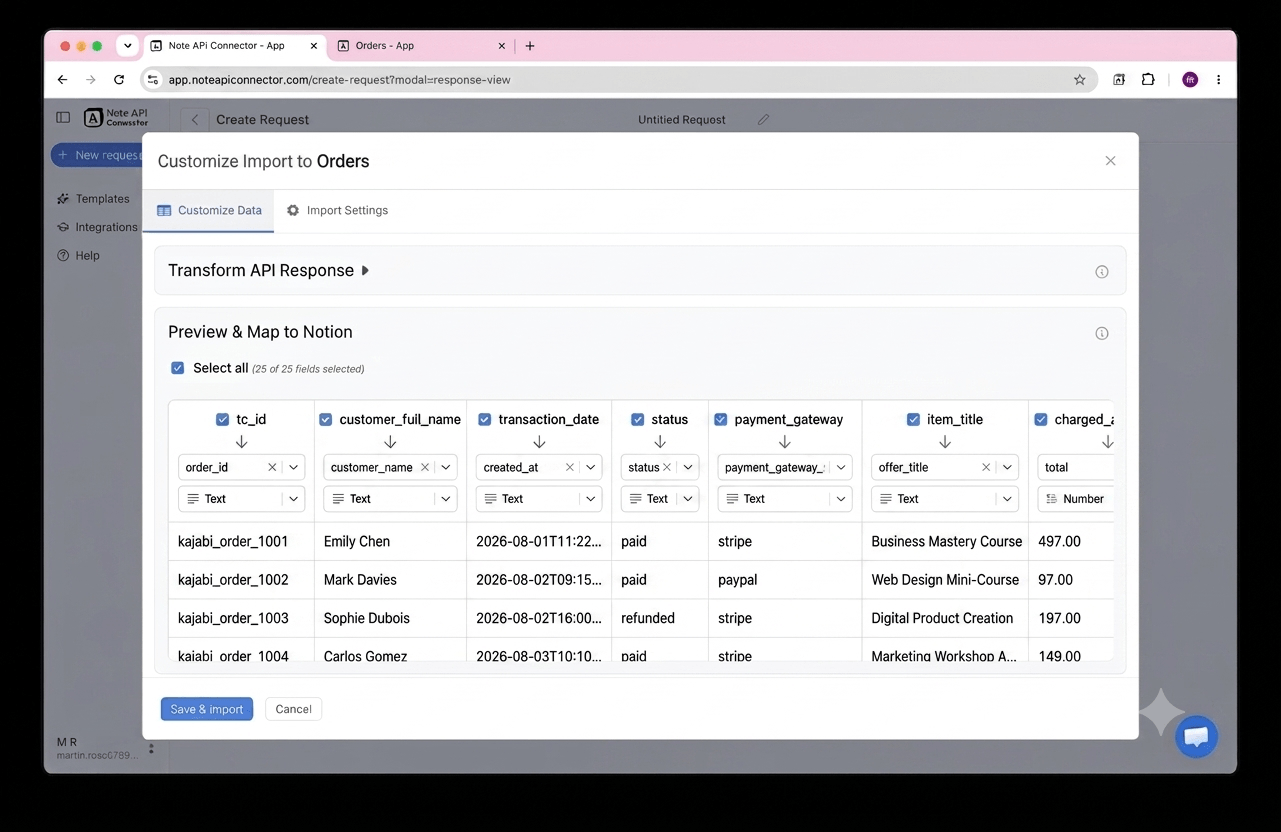The width and height of the screenshot is (1281, 832).
Task: Uncheck the charged_a column checkbox
Action: pos(1041,420)
